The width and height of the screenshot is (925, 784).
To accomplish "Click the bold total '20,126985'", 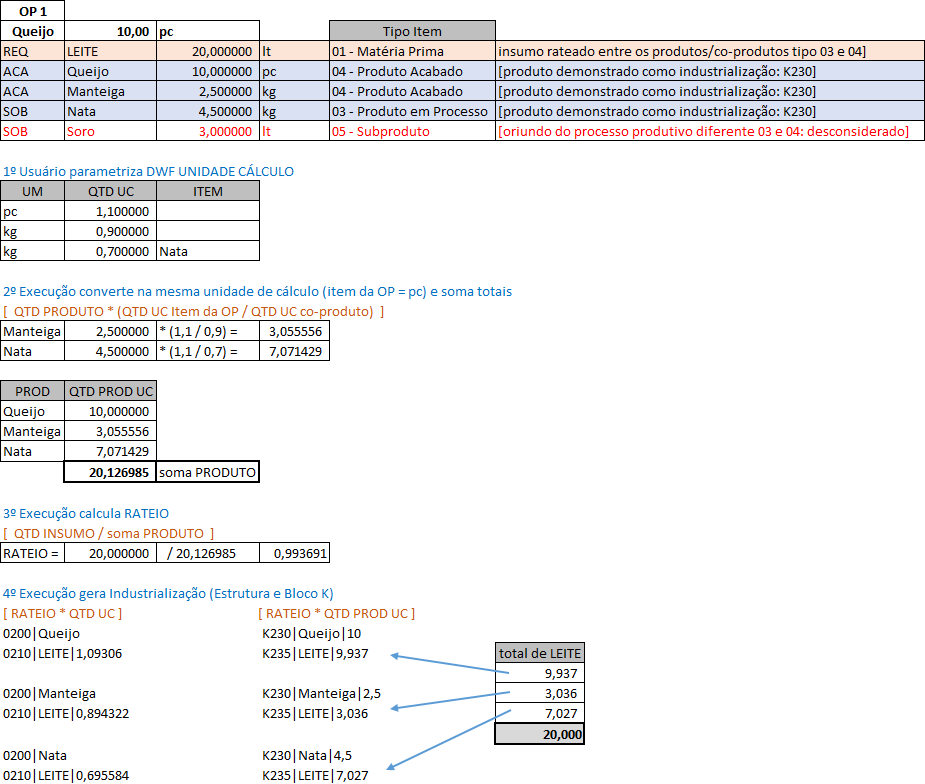I will click(x=110, y=472).
